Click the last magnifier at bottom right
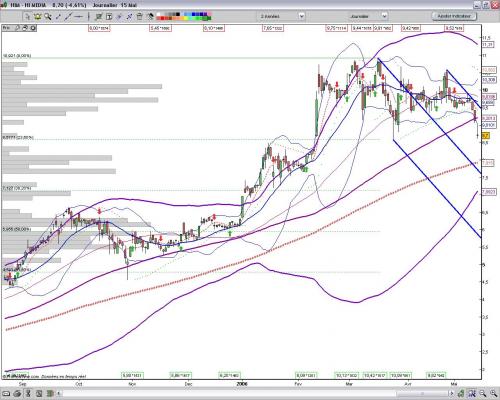 coord(493,394)
